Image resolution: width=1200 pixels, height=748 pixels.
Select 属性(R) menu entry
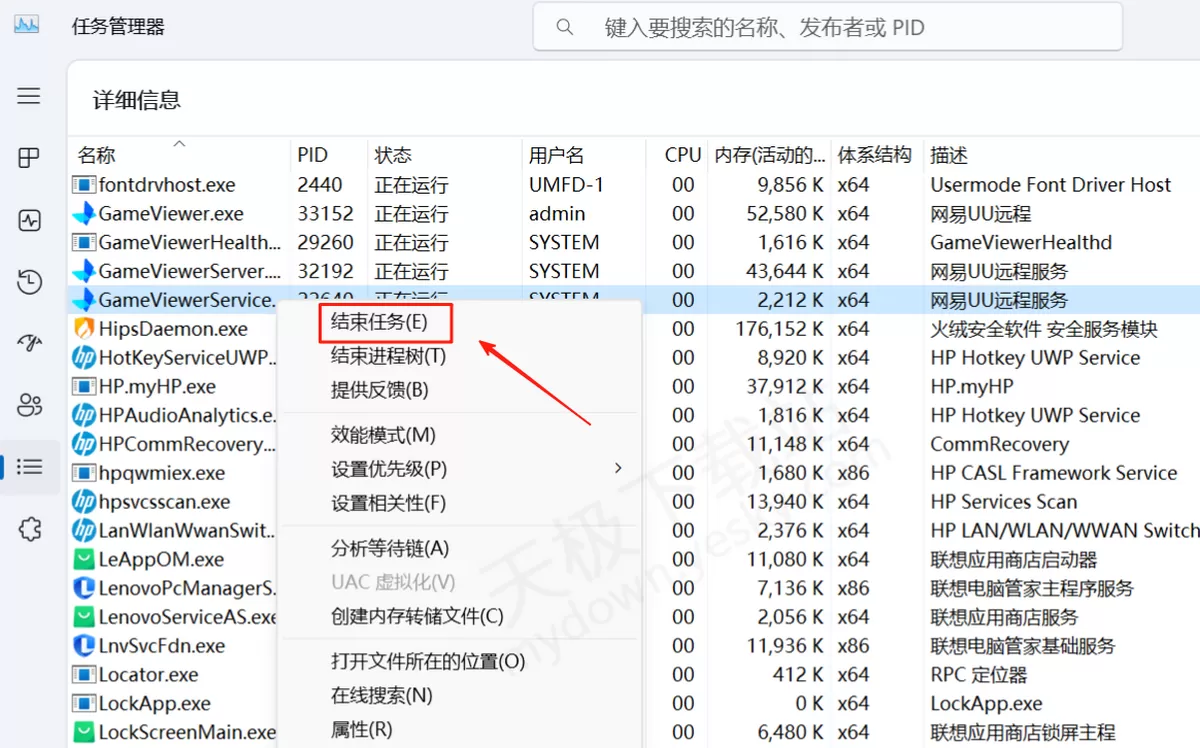[x=361, y=729]
